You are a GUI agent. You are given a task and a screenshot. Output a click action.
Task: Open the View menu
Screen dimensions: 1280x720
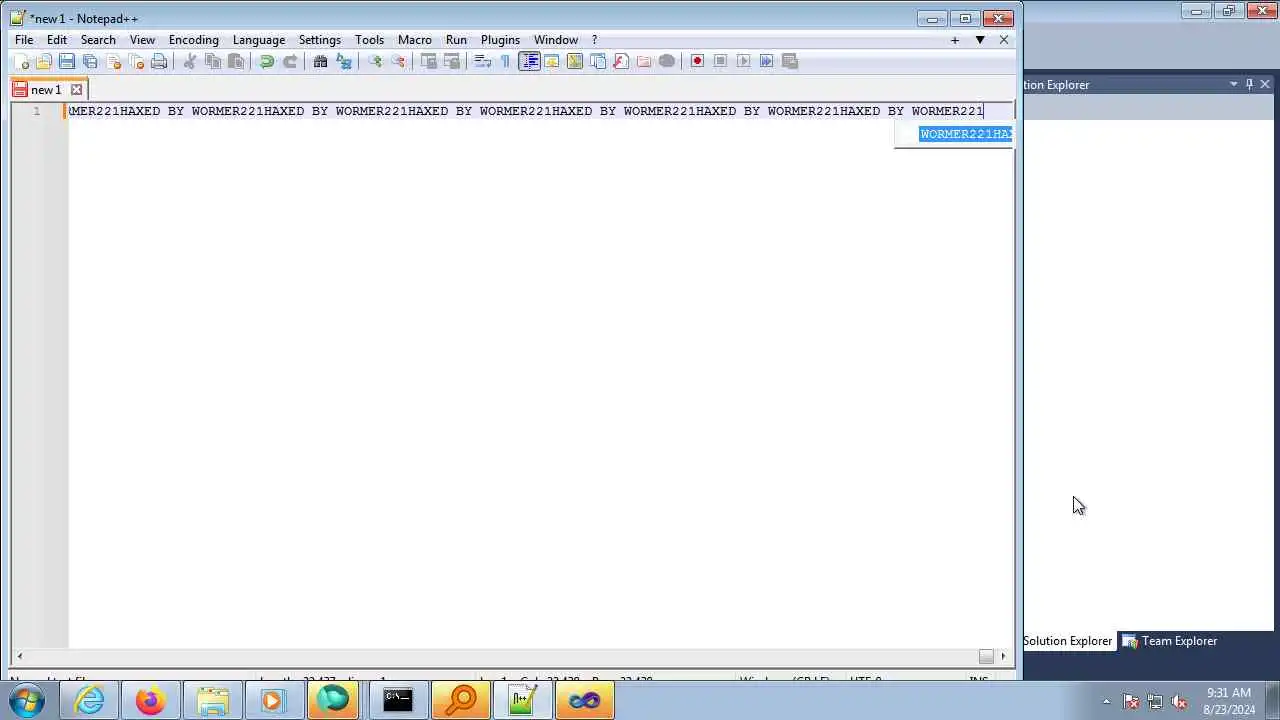pyautogui.click(x=142, y=40)
